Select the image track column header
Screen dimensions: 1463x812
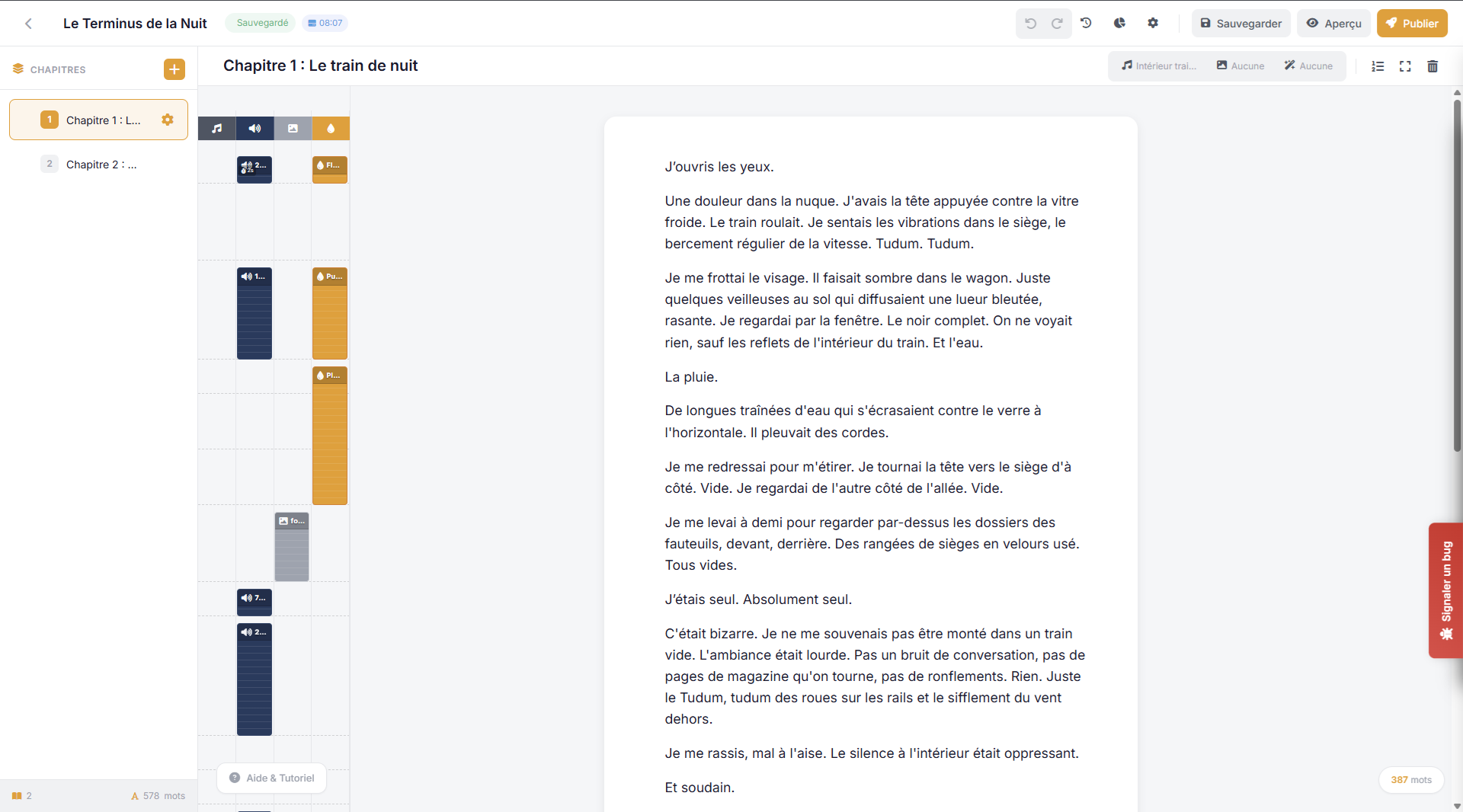293,128
